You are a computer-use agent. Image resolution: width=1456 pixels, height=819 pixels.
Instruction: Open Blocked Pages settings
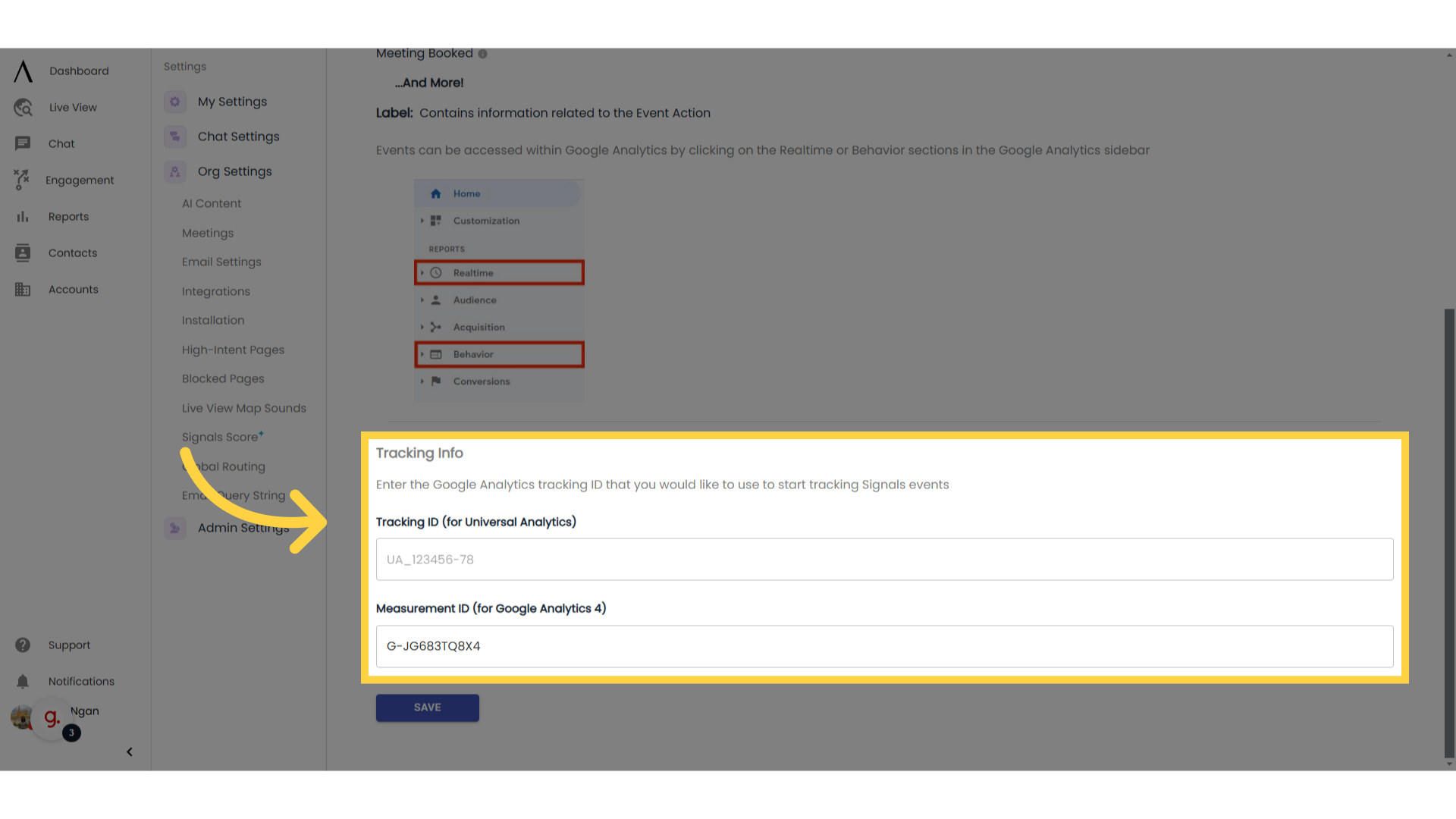point(223,379)
